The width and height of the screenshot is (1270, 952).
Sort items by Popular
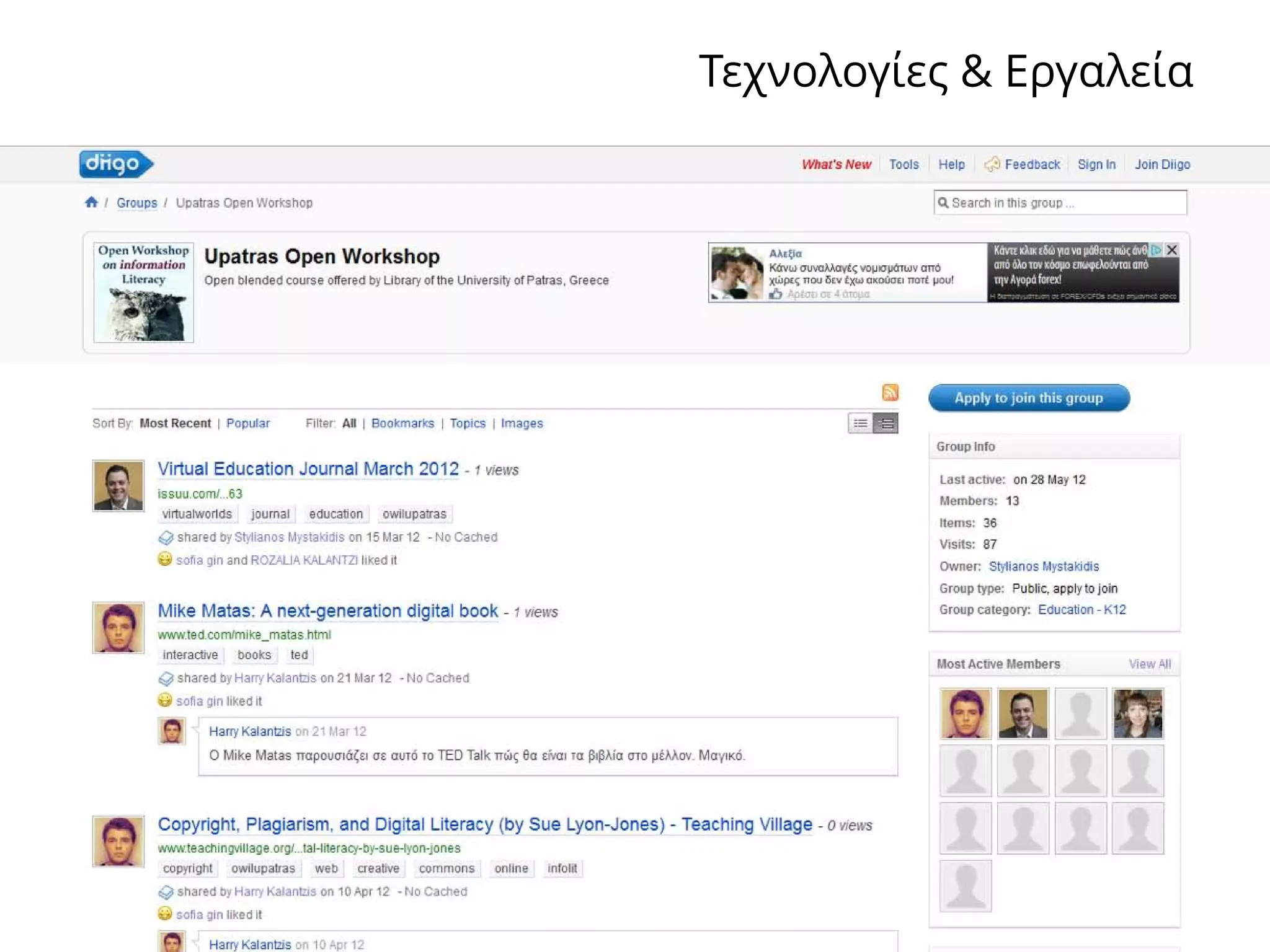[247, 423]
